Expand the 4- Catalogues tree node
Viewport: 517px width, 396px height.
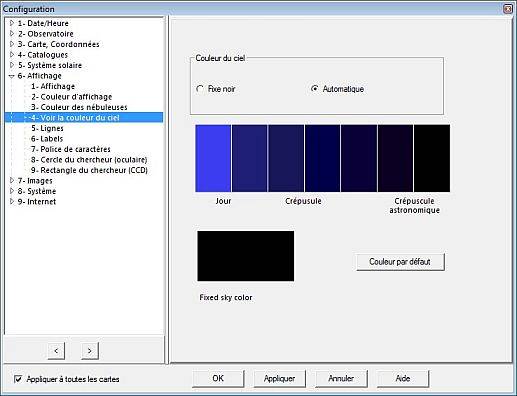tap(12, 54)
